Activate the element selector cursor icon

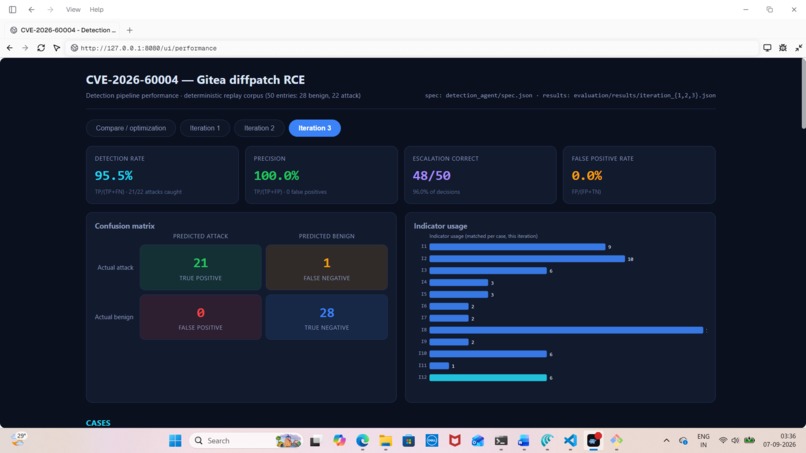point(57,48)
